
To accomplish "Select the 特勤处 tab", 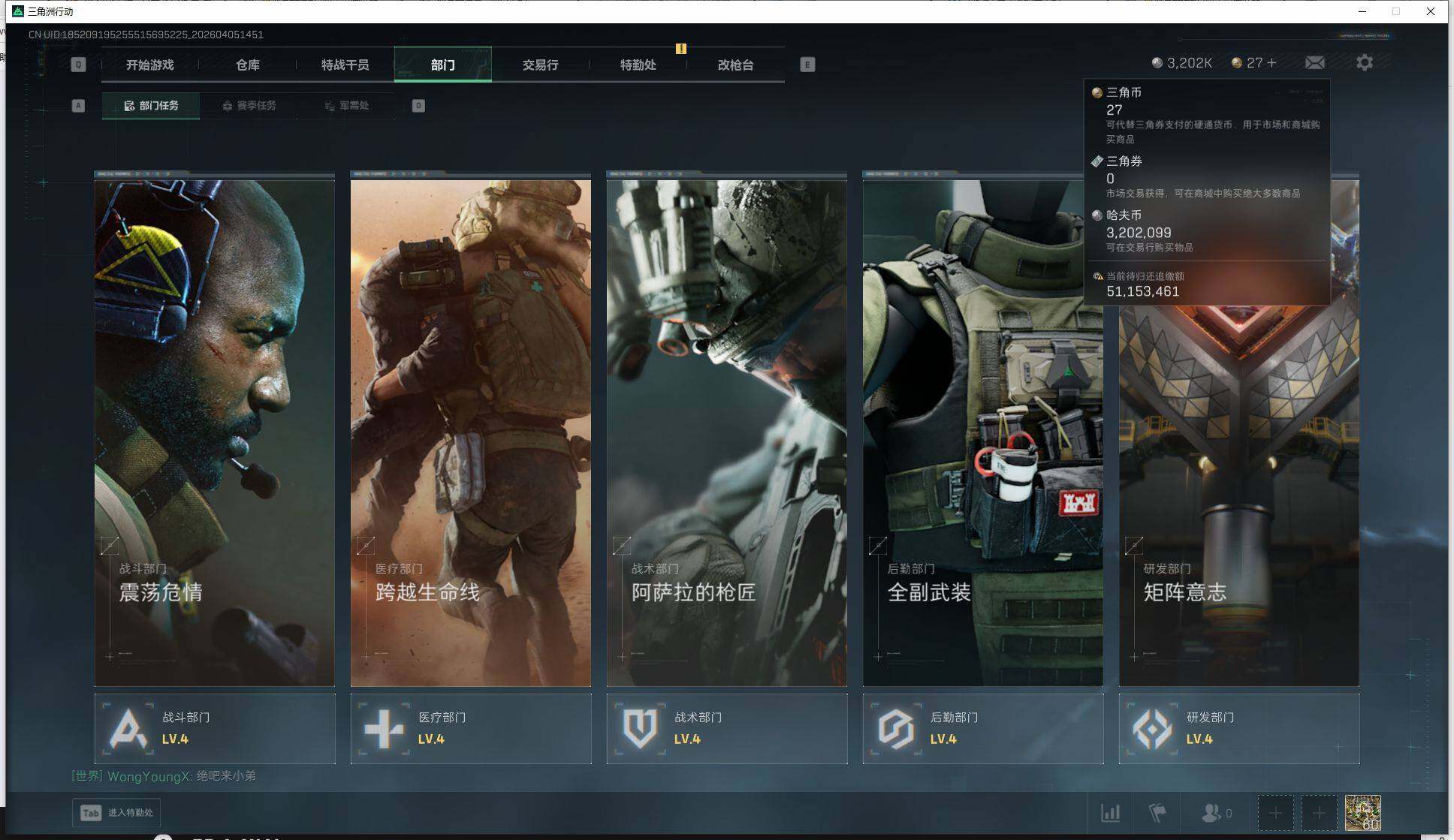I will pos(638,65).
